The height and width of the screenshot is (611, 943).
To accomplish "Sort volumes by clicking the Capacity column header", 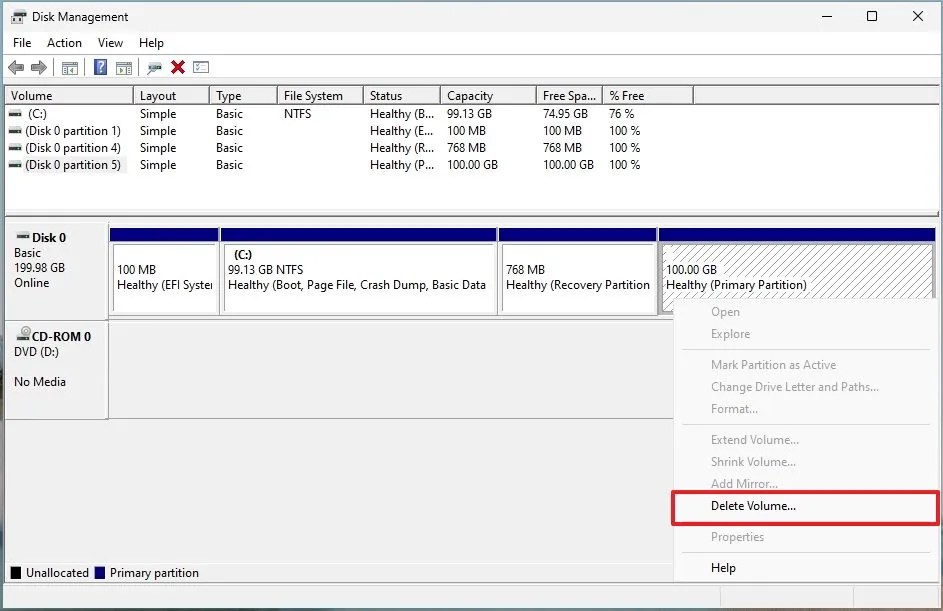I will [x=470, y=94].
